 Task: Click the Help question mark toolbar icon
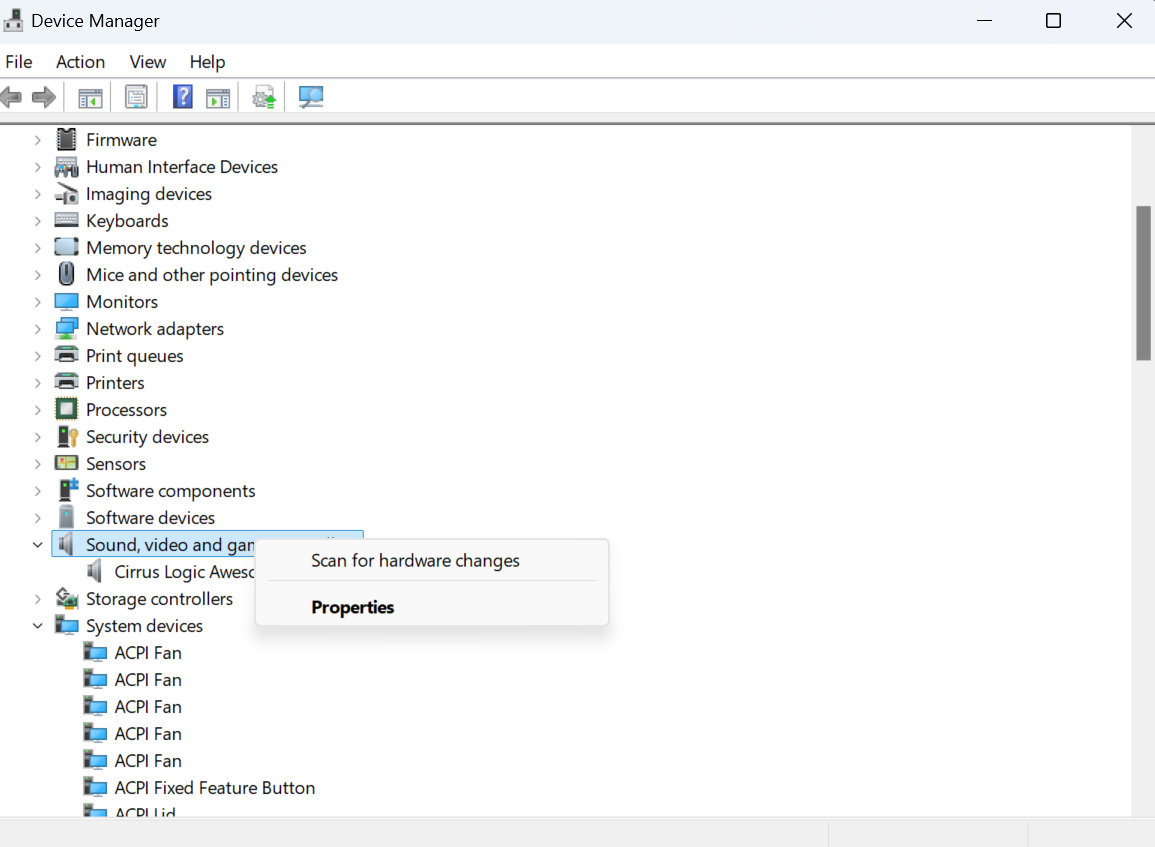point(182,96)
